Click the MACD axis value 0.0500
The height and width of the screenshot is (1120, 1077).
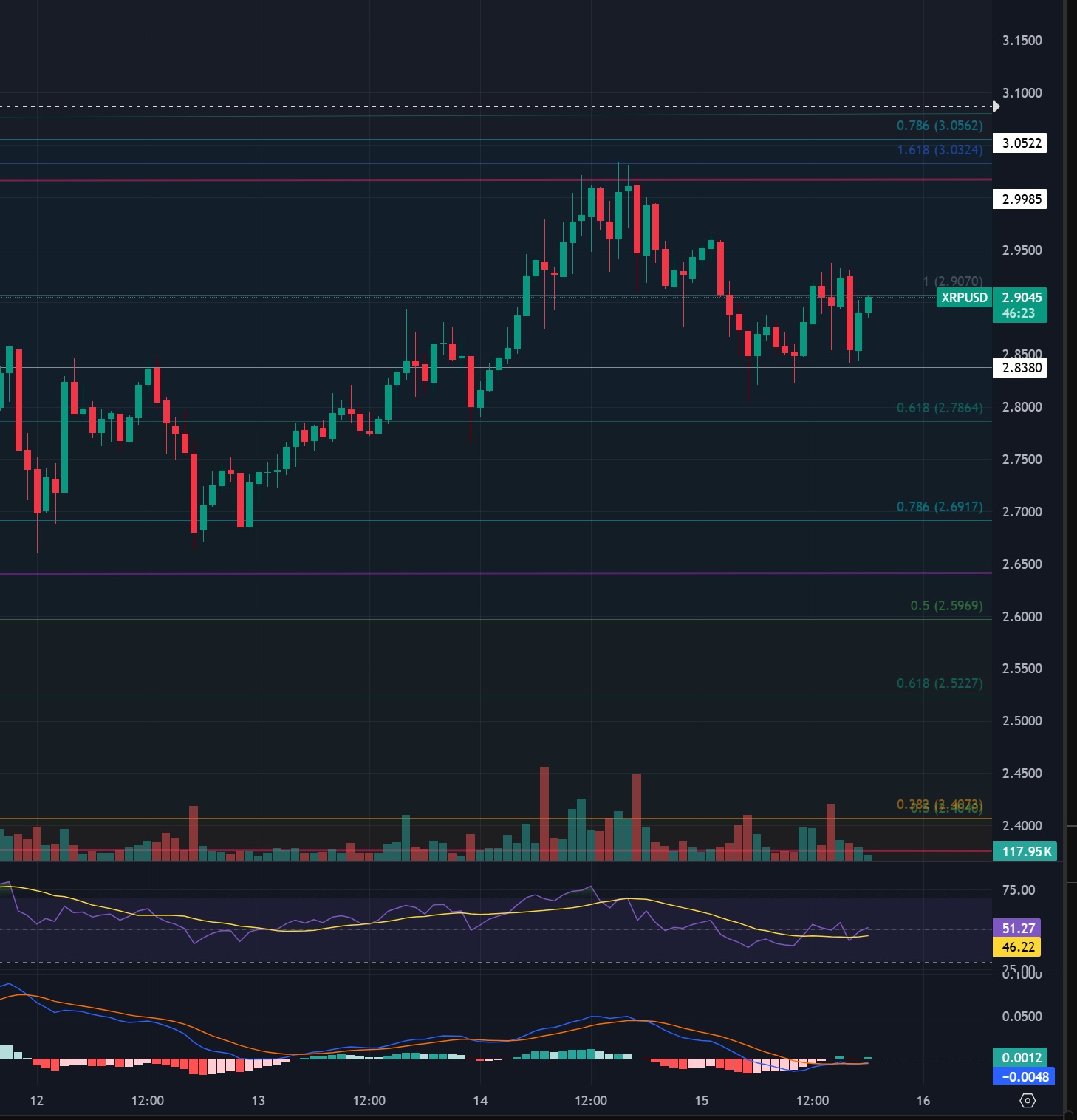click(1022, 1017)
